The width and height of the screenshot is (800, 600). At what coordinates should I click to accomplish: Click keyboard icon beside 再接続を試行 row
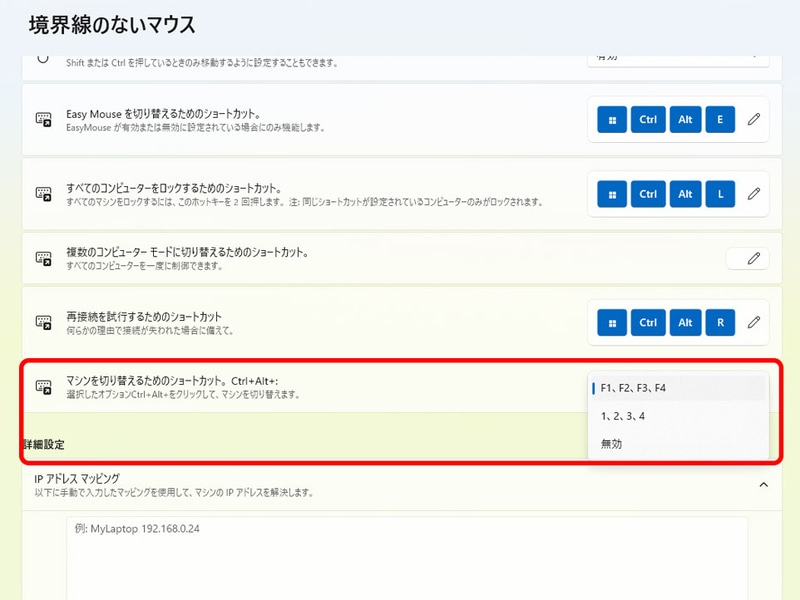click(x=43, y=322)
